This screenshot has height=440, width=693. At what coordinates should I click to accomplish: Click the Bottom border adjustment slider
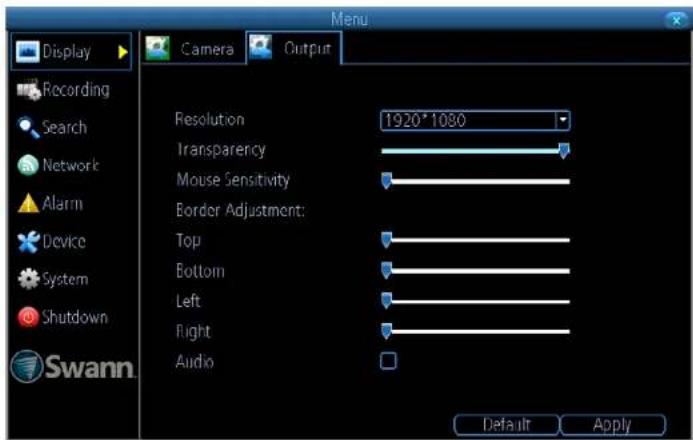tap(476, 271)
